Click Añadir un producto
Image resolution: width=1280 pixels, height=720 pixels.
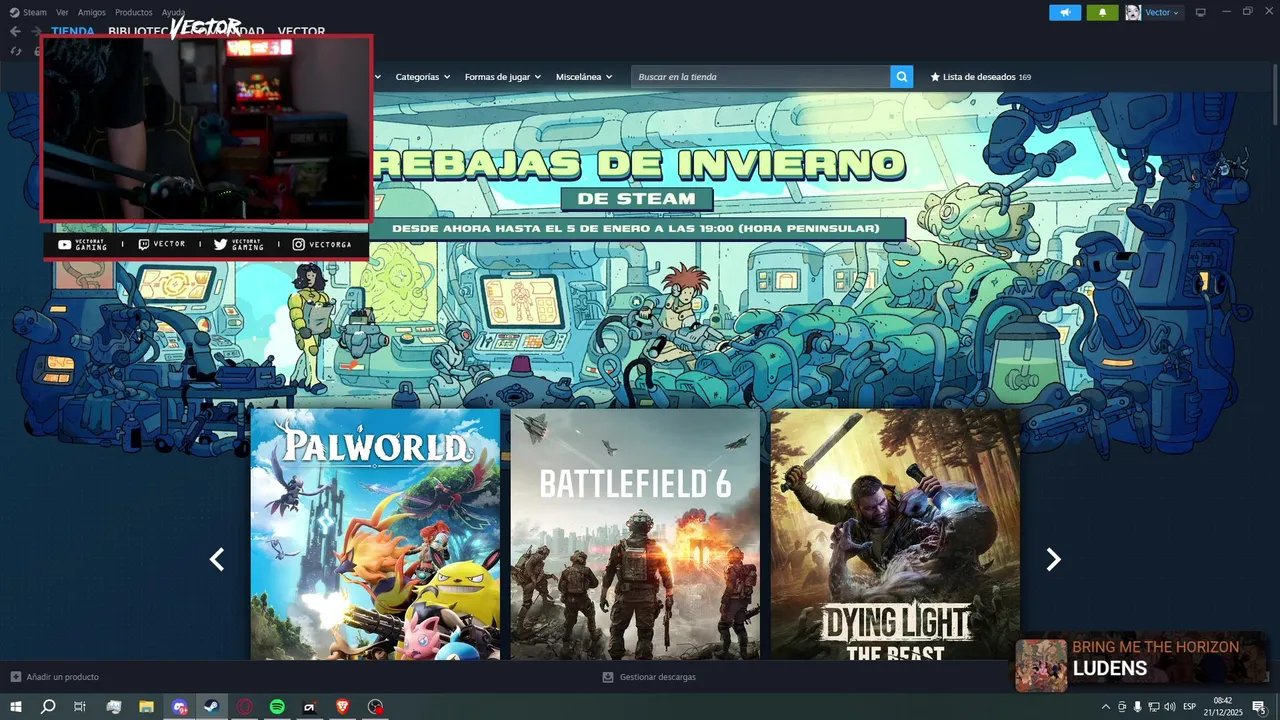pos(62,677)
